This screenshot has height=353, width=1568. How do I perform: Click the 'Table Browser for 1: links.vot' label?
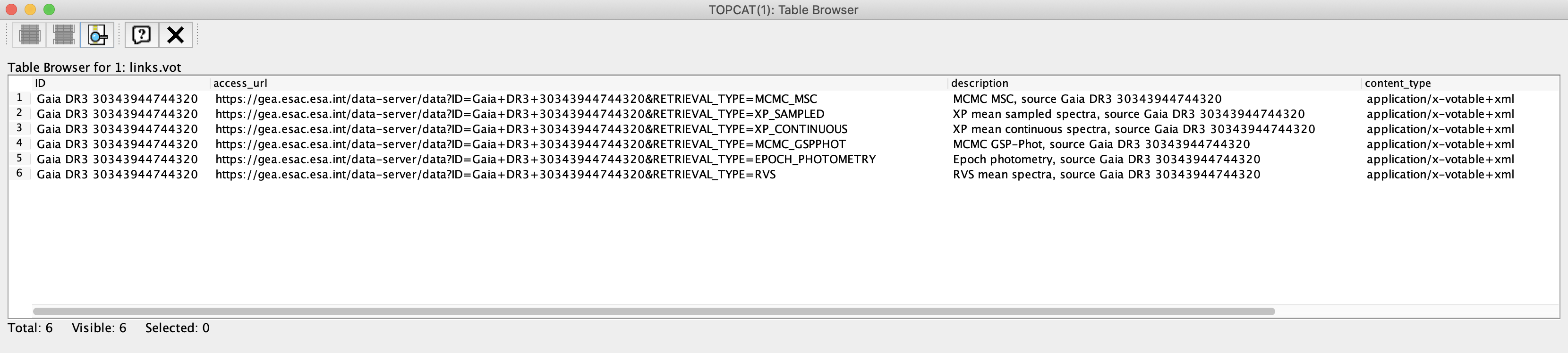pyautogui.click(x=94, y=67)
